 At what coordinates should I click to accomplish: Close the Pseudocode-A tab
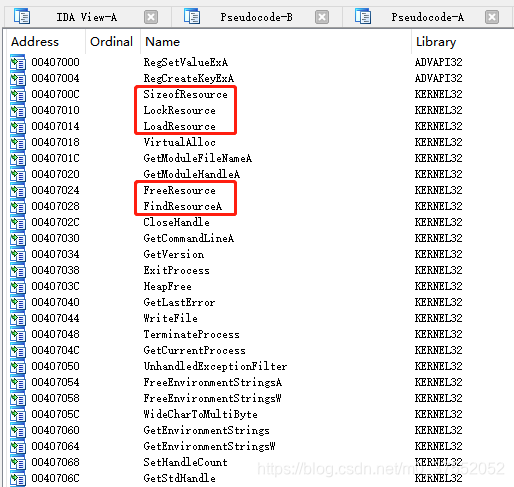coord(492,17)
